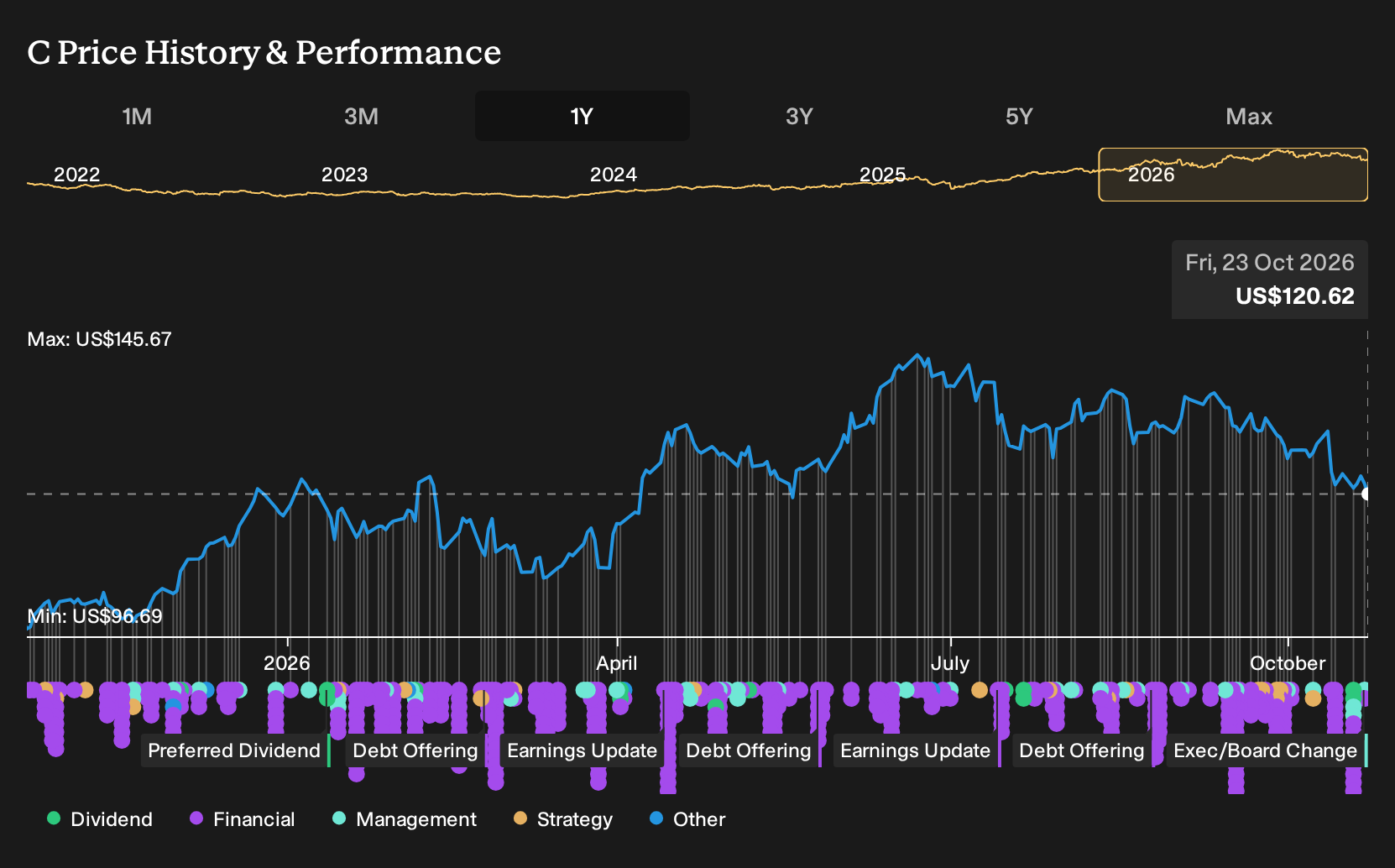
Task: Open the Debt Offering label after April
Action: click(x=749, y=750)
